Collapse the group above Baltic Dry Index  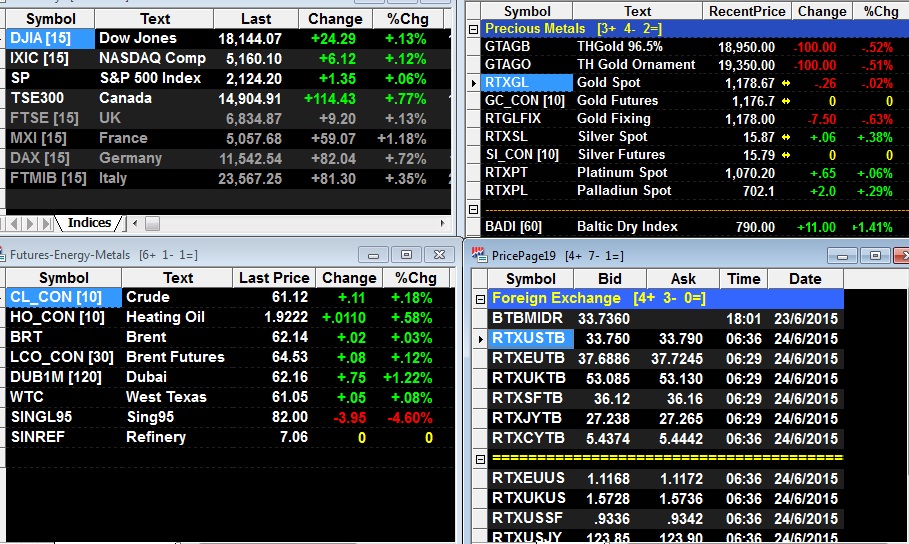tap(474, 209)
